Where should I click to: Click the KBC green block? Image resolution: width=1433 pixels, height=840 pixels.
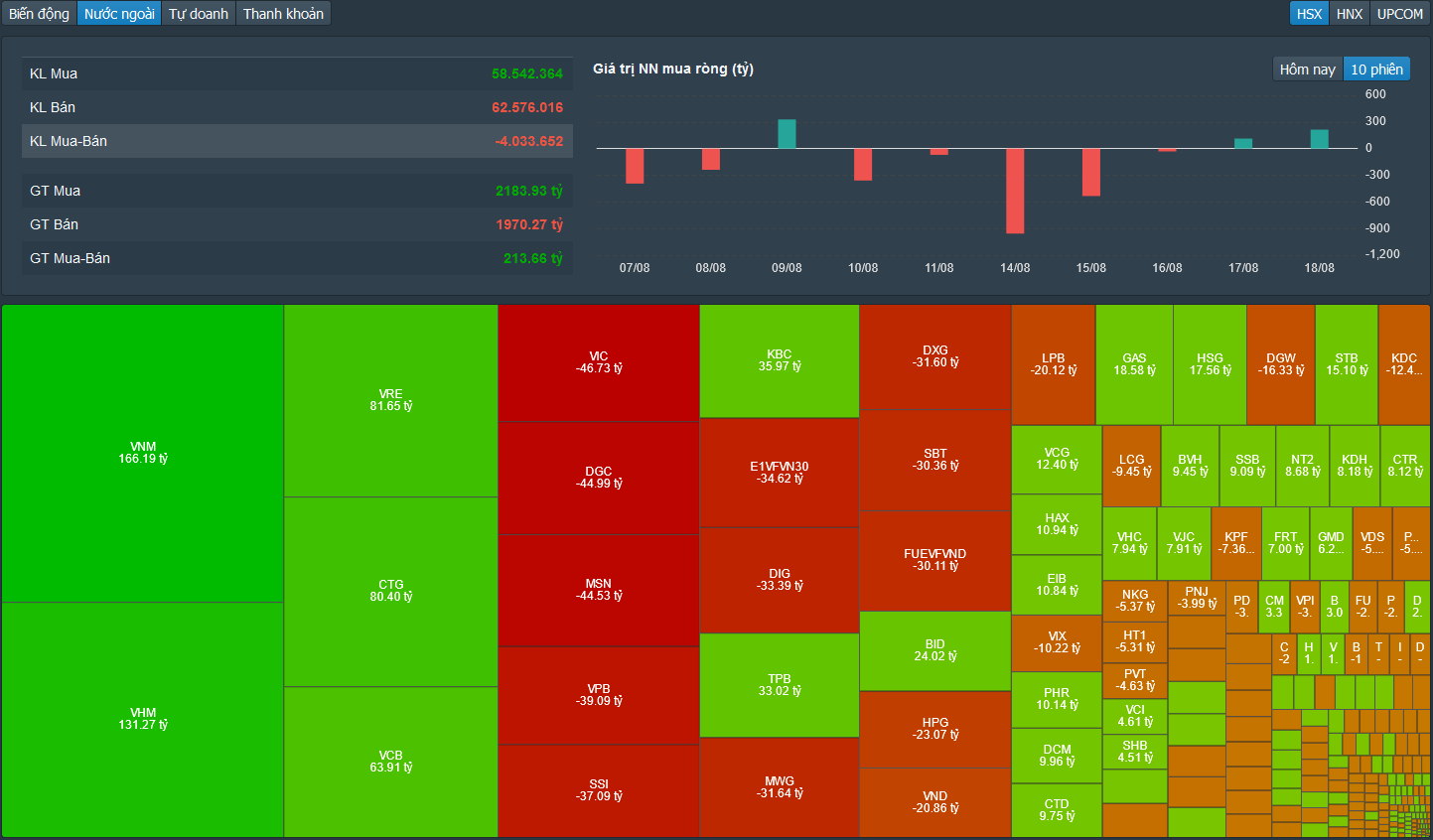(x=780, y=360)
